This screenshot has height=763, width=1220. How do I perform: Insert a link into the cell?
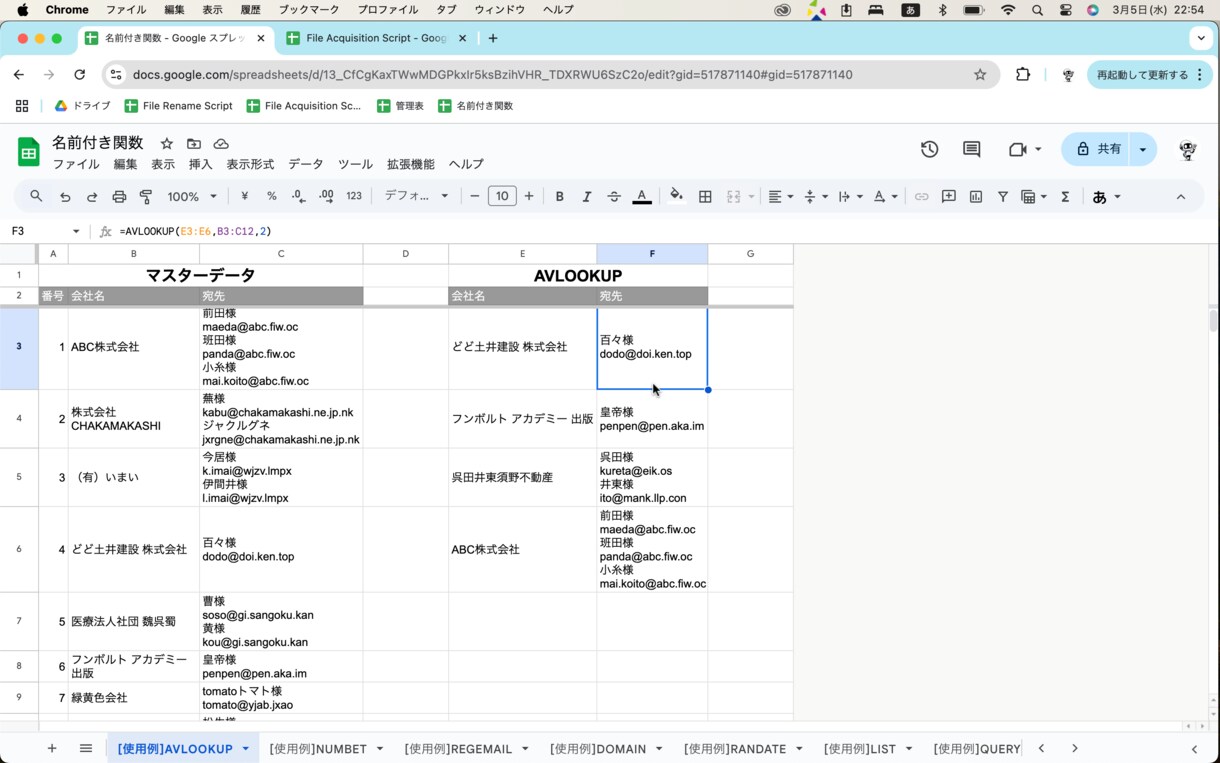tap(921, 197)
